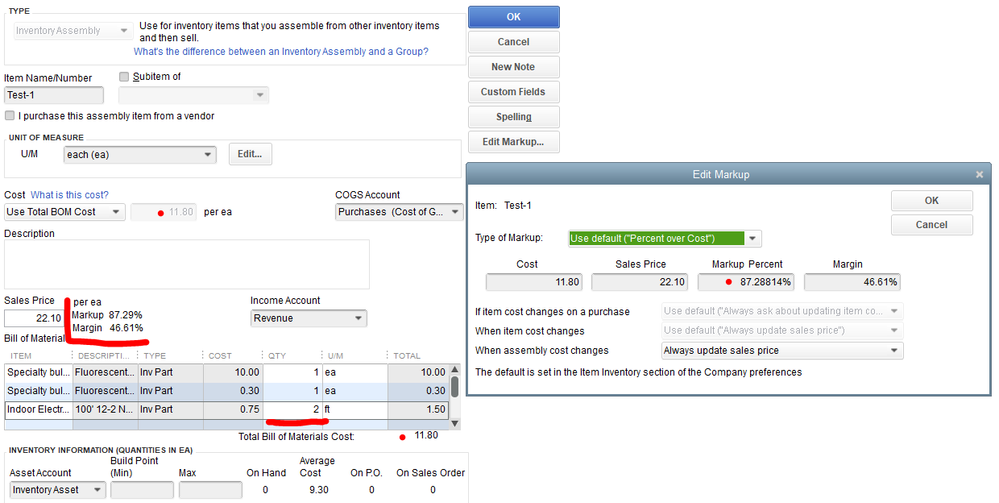Toggle 'I purchase this assembly item from a vendor'

[10, 115]
